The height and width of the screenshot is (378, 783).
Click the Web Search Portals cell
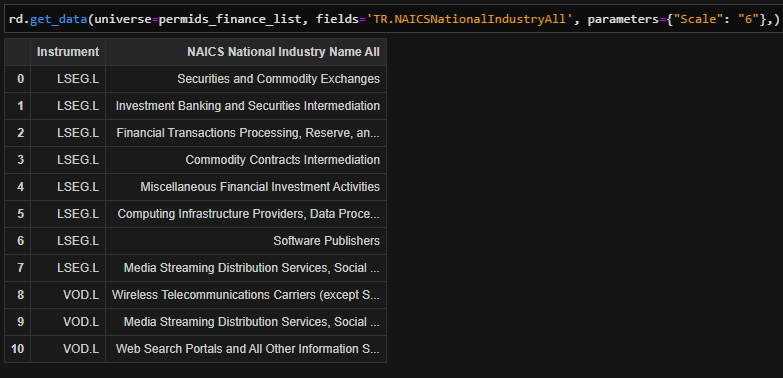(246, 349)
